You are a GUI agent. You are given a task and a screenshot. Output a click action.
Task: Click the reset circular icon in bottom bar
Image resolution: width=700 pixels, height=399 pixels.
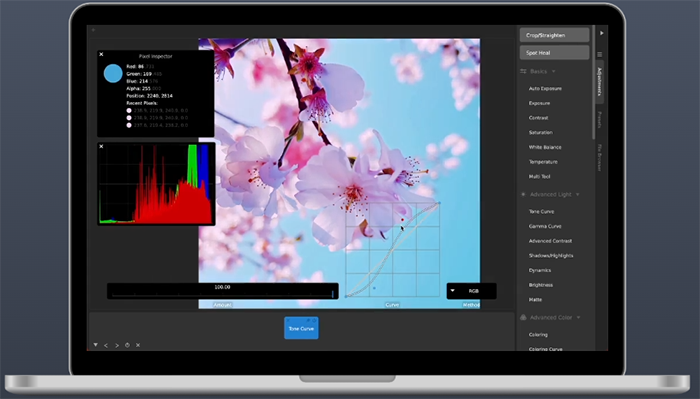coord(127,345)
